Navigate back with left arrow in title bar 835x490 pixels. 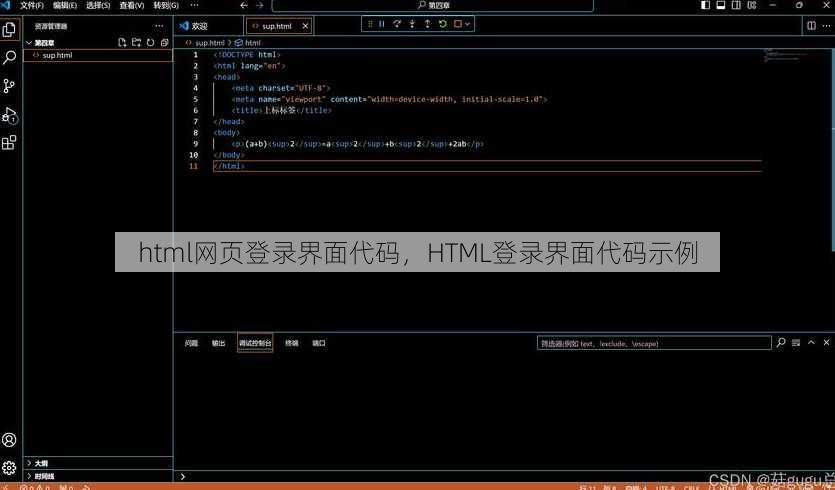click(243, 5)
